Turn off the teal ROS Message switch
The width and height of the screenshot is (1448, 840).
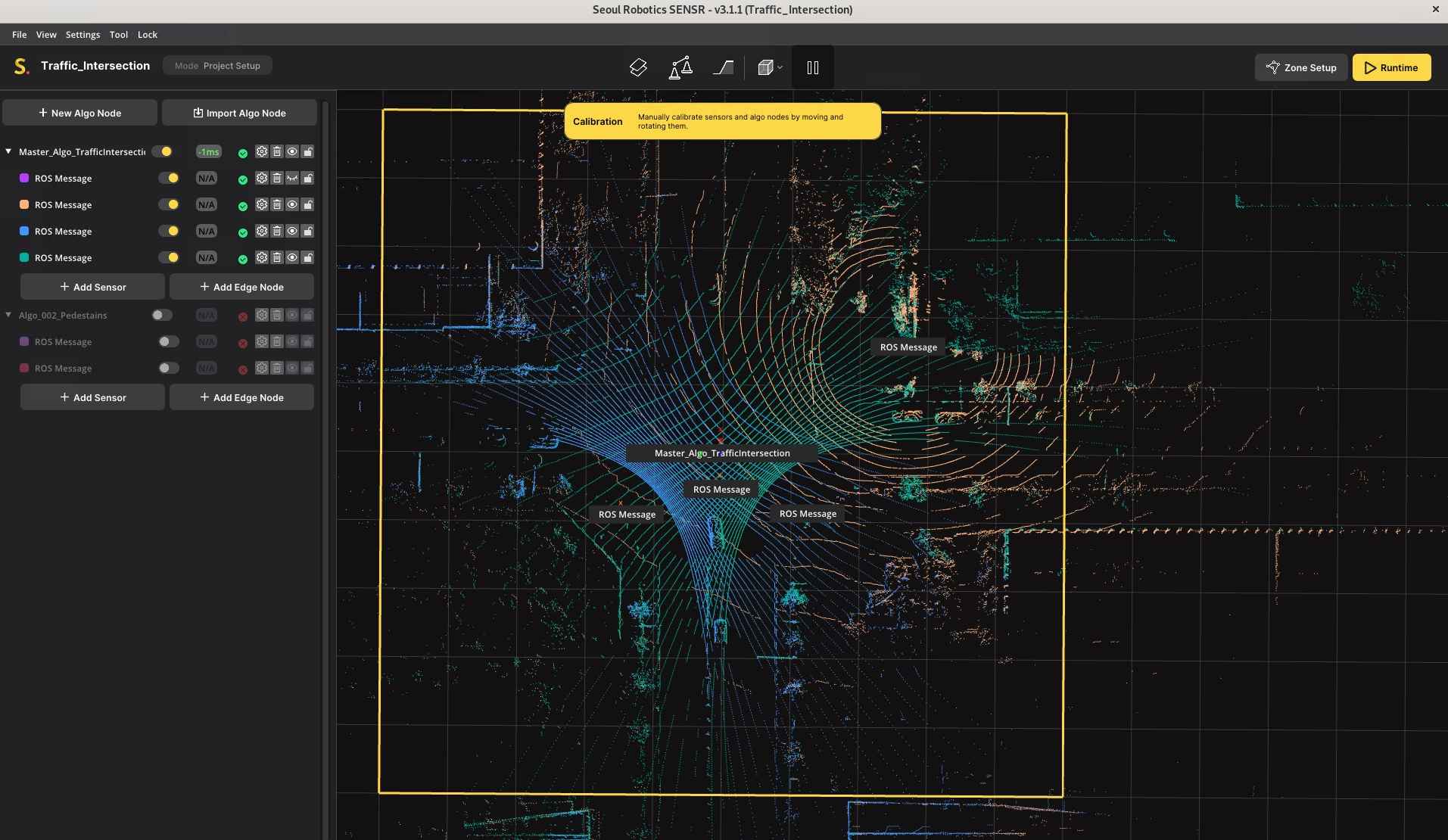[x=169, y=257]
